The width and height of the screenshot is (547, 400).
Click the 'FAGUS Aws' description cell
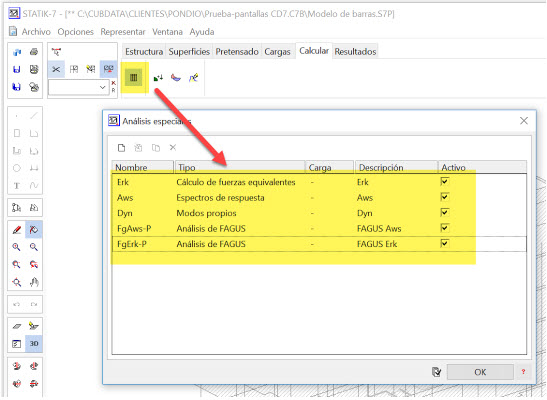point(379,228)
